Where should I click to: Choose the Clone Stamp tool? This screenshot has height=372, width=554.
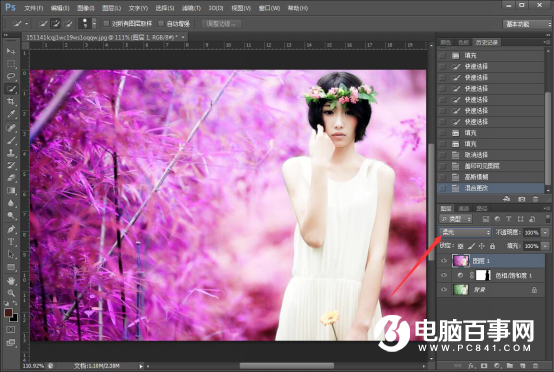click(11, 153)
